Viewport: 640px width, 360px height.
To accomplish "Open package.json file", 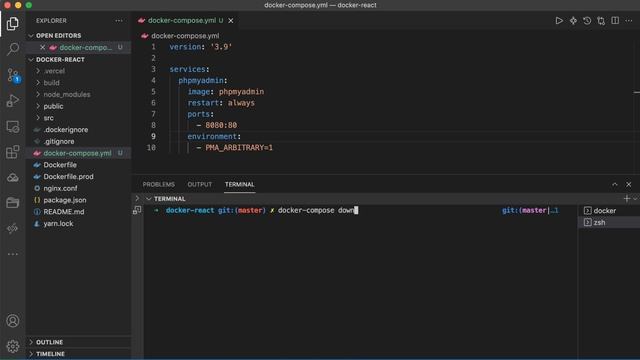I will pyautogui.click(x=64, y=200).
